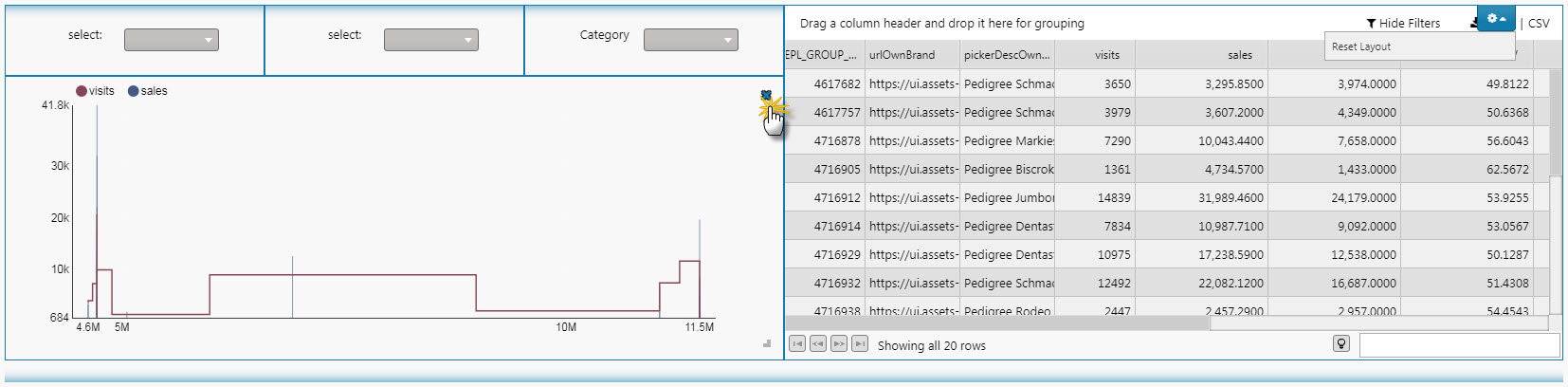Screen dimensions: 1568x387
Task: Export the table as CSV
Action: click(1539, 23)
